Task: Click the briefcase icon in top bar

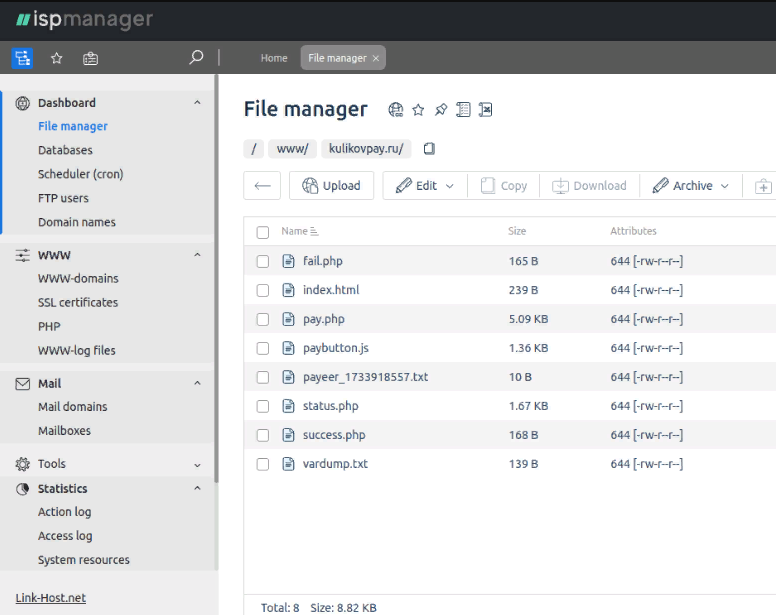Action: (x=90, y=58)
